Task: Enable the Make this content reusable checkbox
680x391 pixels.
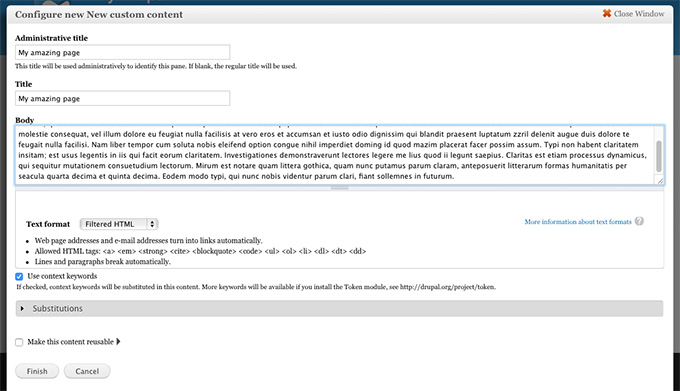Action: pos(19,342)
